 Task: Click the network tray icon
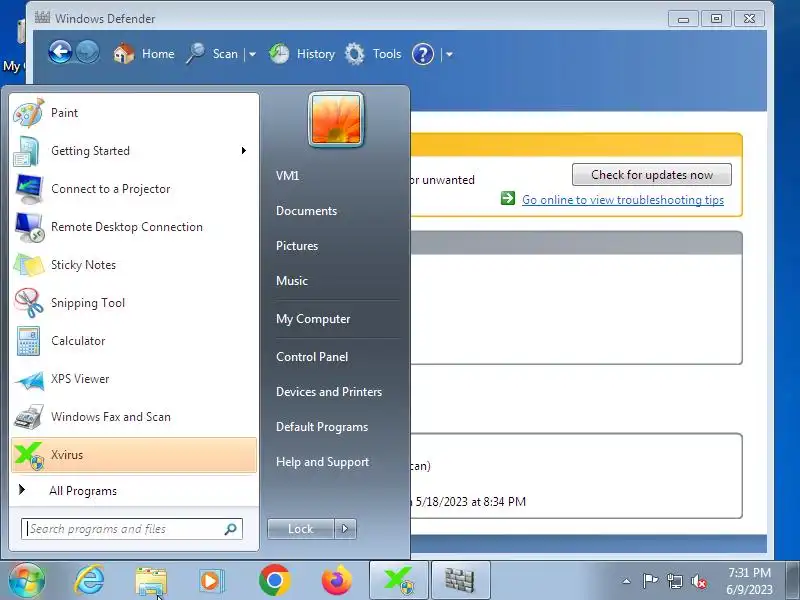(674, 581)
